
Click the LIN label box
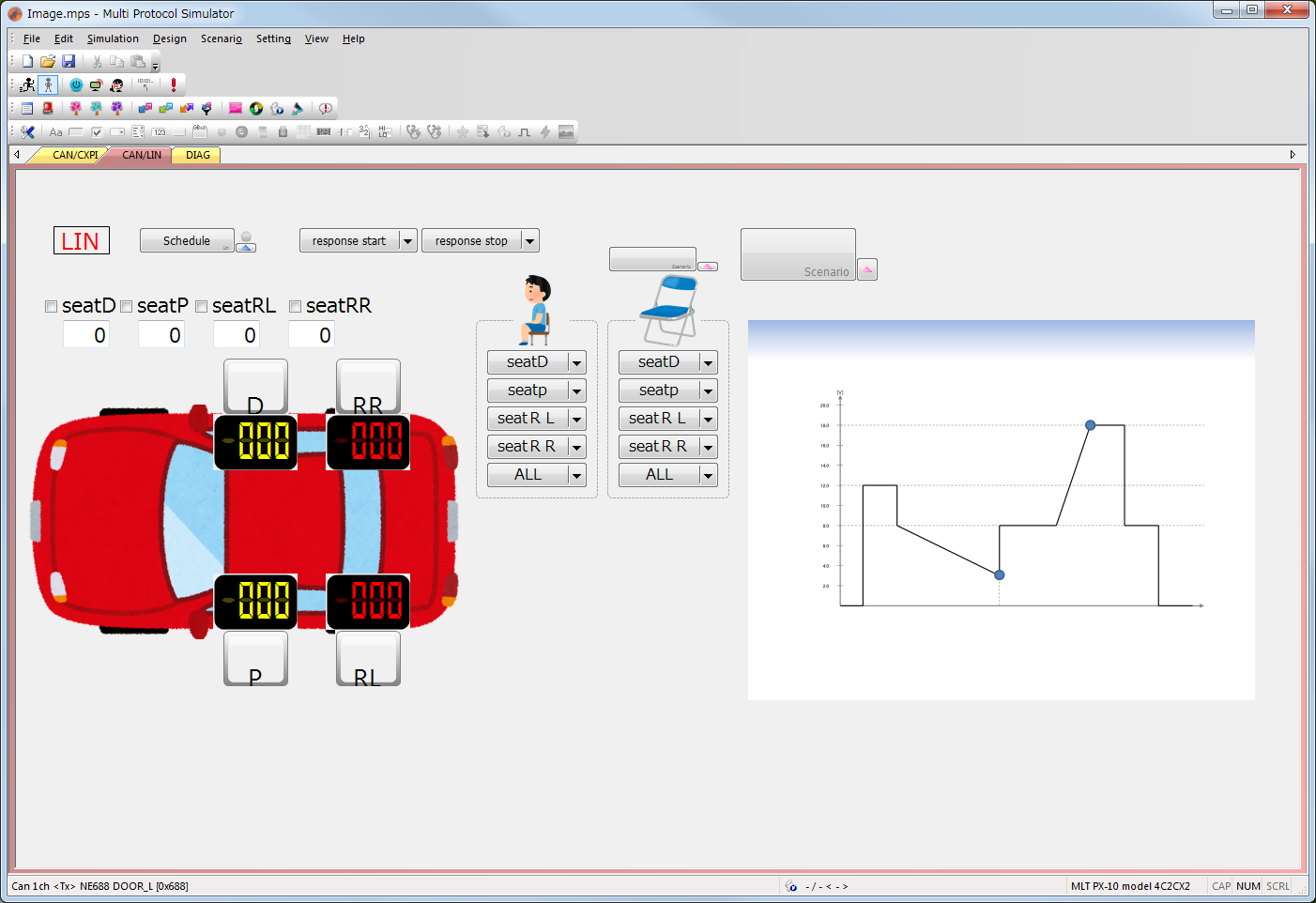(x=82, y=241)
